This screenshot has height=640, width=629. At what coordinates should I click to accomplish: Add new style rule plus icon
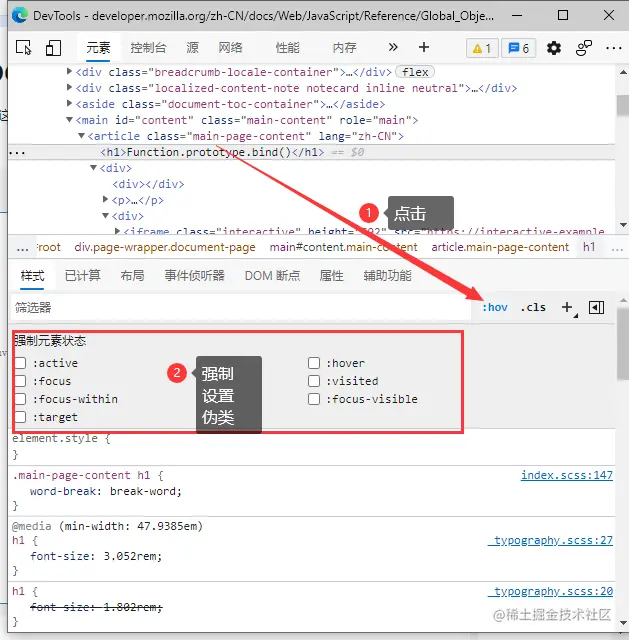click(x=567, y=307)
